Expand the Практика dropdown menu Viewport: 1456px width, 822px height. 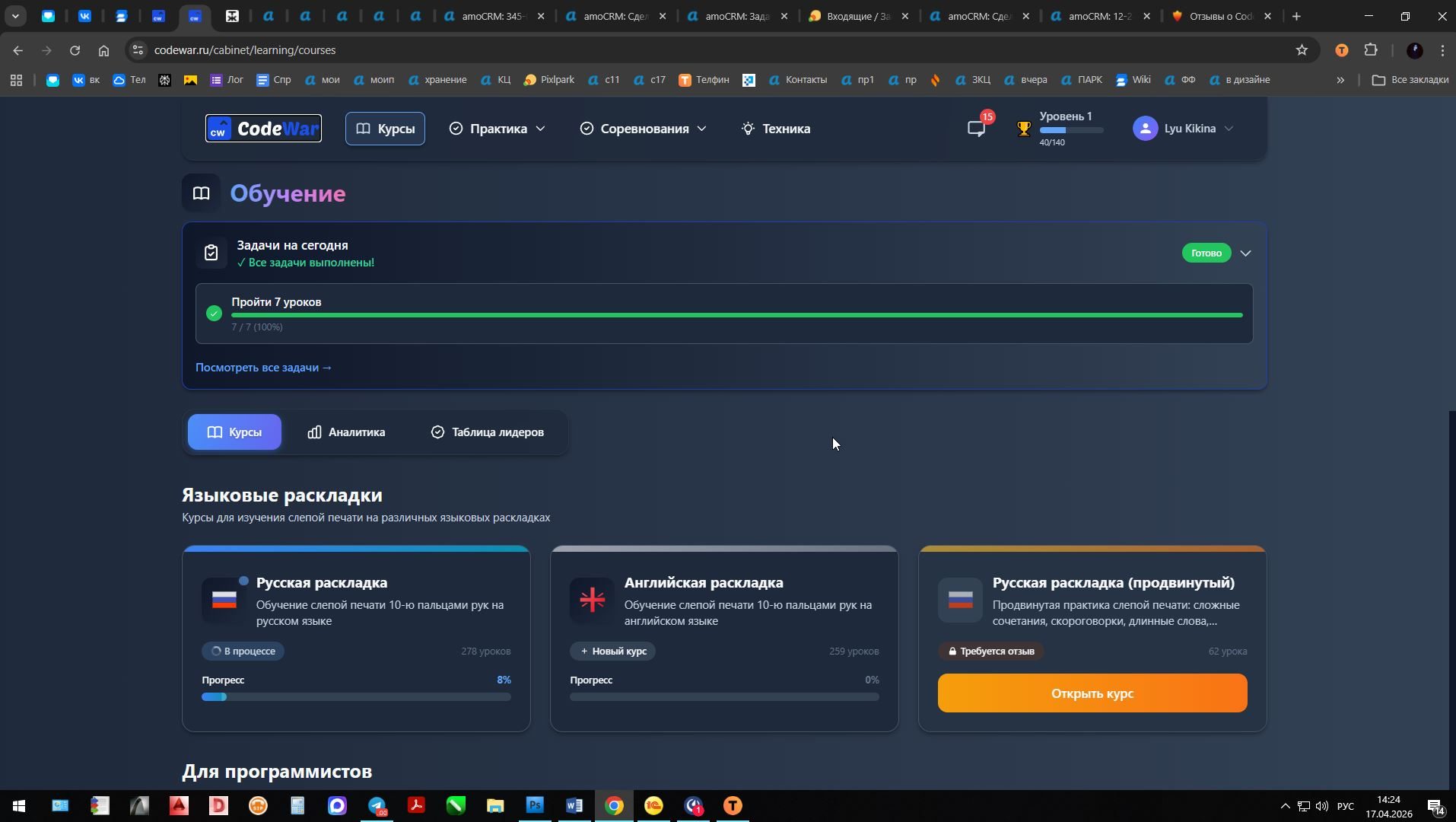pyautogui.click(x=498, y=129)
